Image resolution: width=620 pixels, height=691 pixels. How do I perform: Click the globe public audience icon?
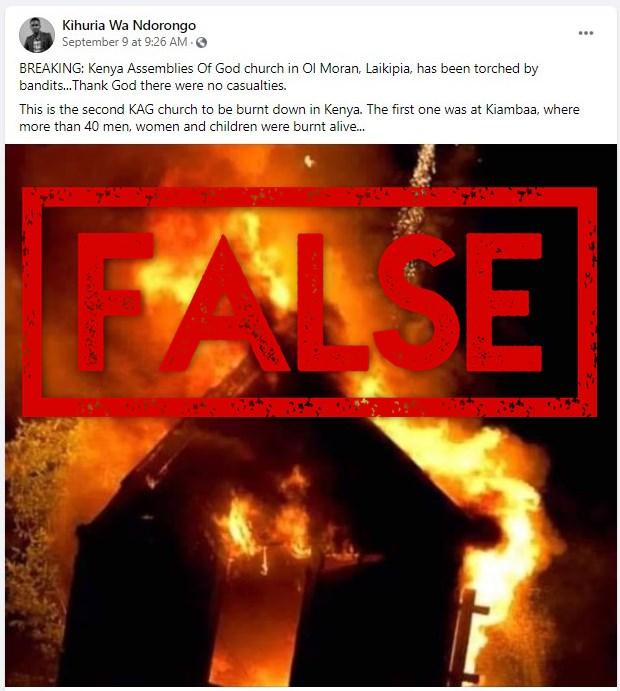[201, 42]
